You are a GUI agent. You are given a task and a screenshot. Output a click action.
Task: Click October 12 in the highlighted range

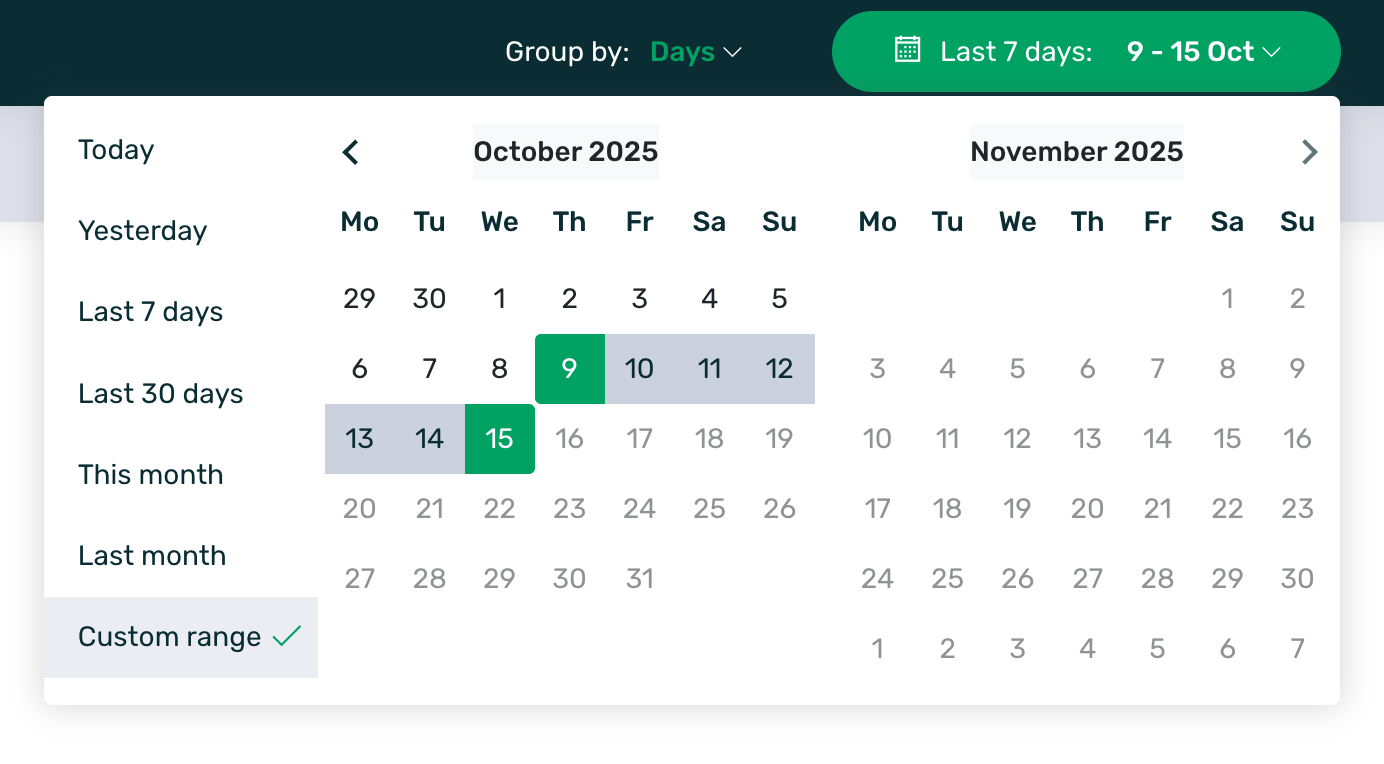779,369
